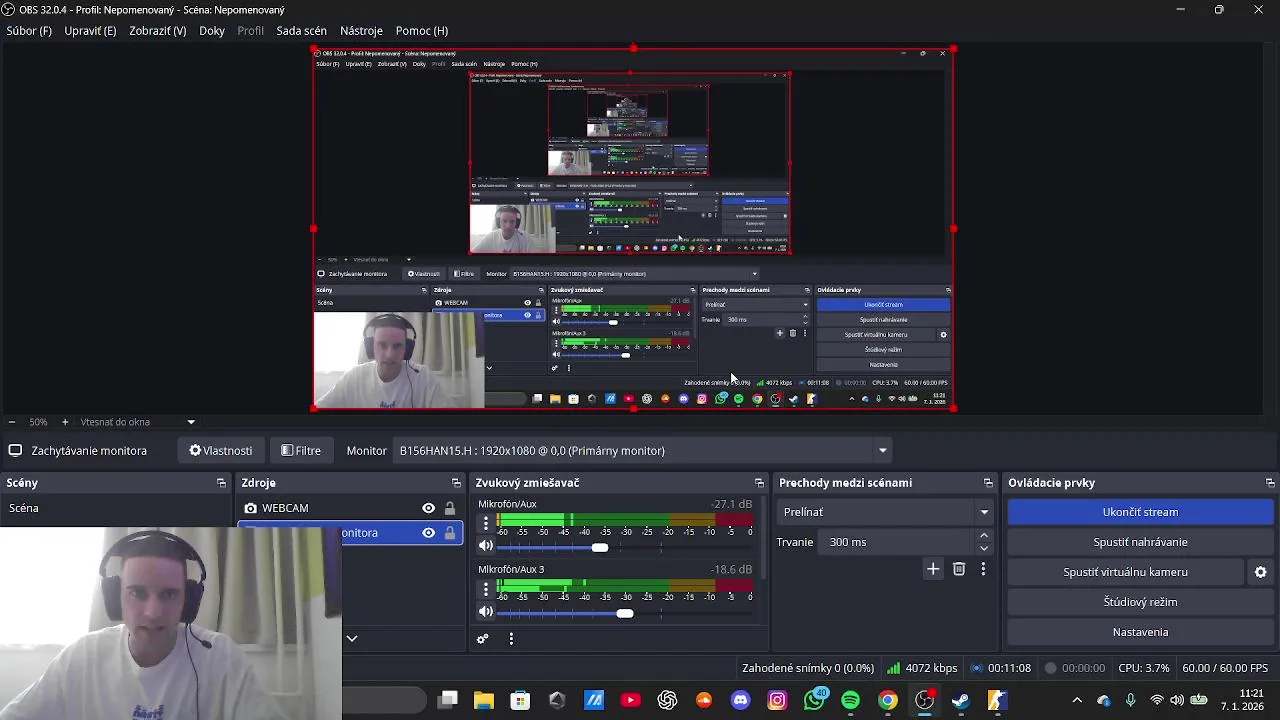This screenshot has width=1280, height=720.
Task: Remove the transition with trash icon
Action: tap(959, 569)
